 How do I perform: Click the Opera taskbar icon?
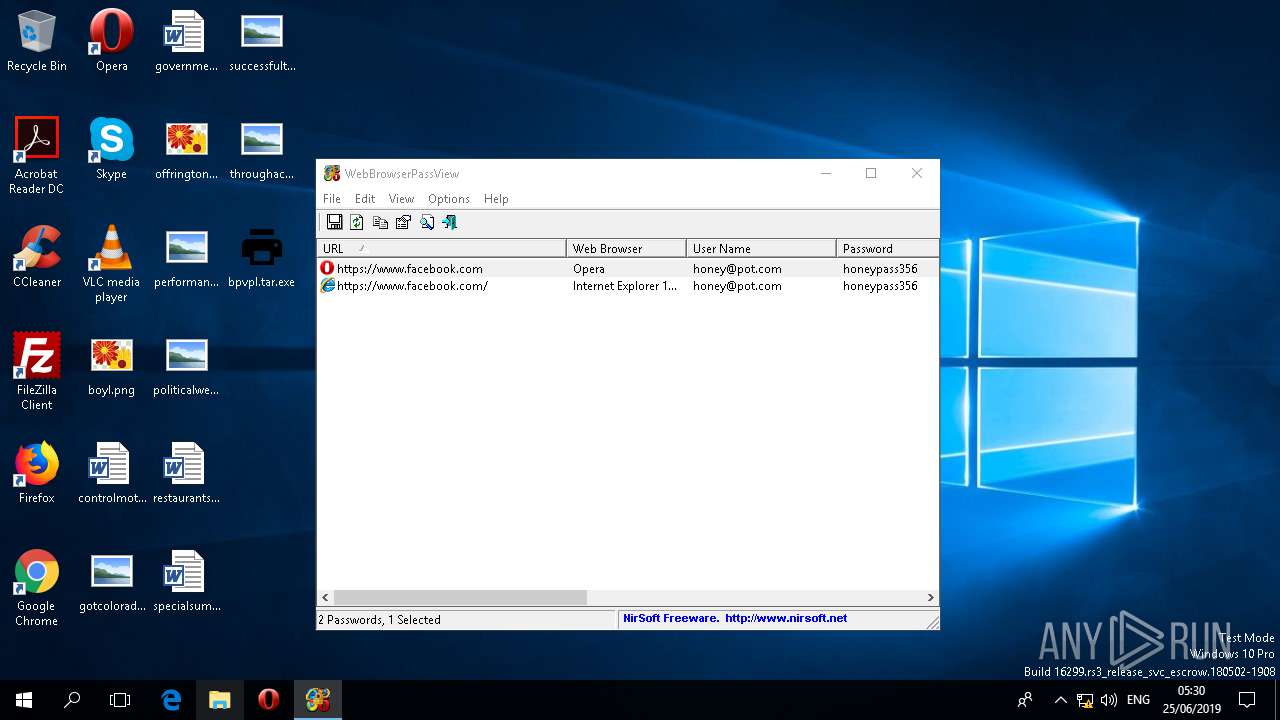[268, 700]
